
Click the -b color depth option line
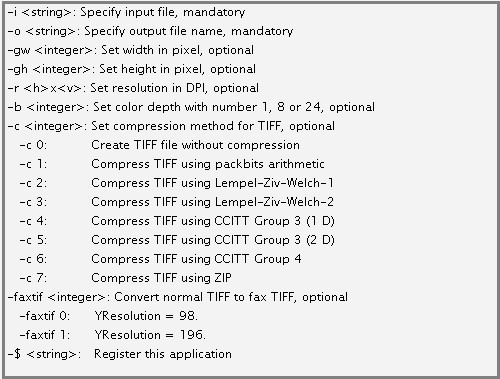coord(191,107)
